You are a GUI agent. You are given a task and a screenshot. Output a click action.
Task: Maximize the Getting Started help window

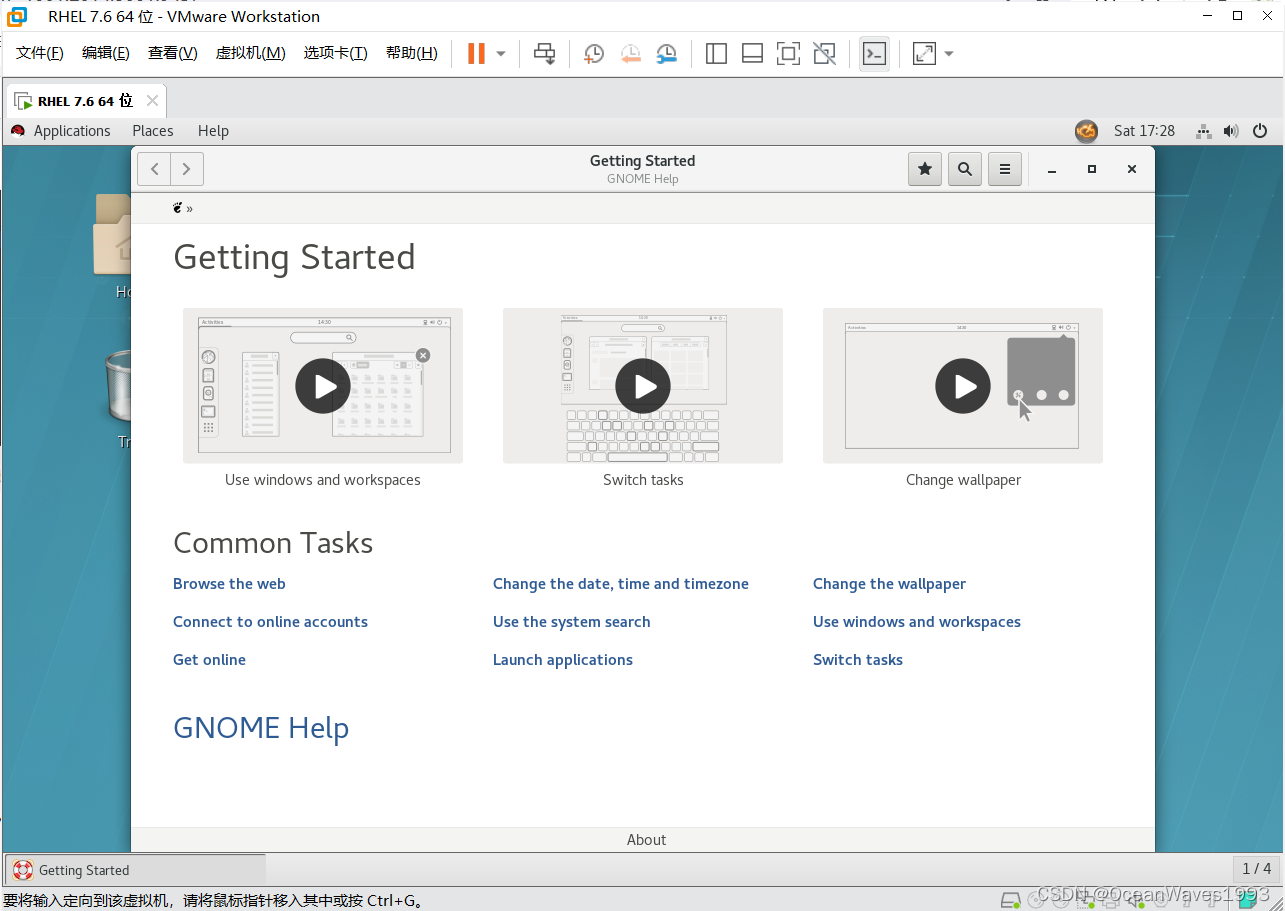(1092, 170)
